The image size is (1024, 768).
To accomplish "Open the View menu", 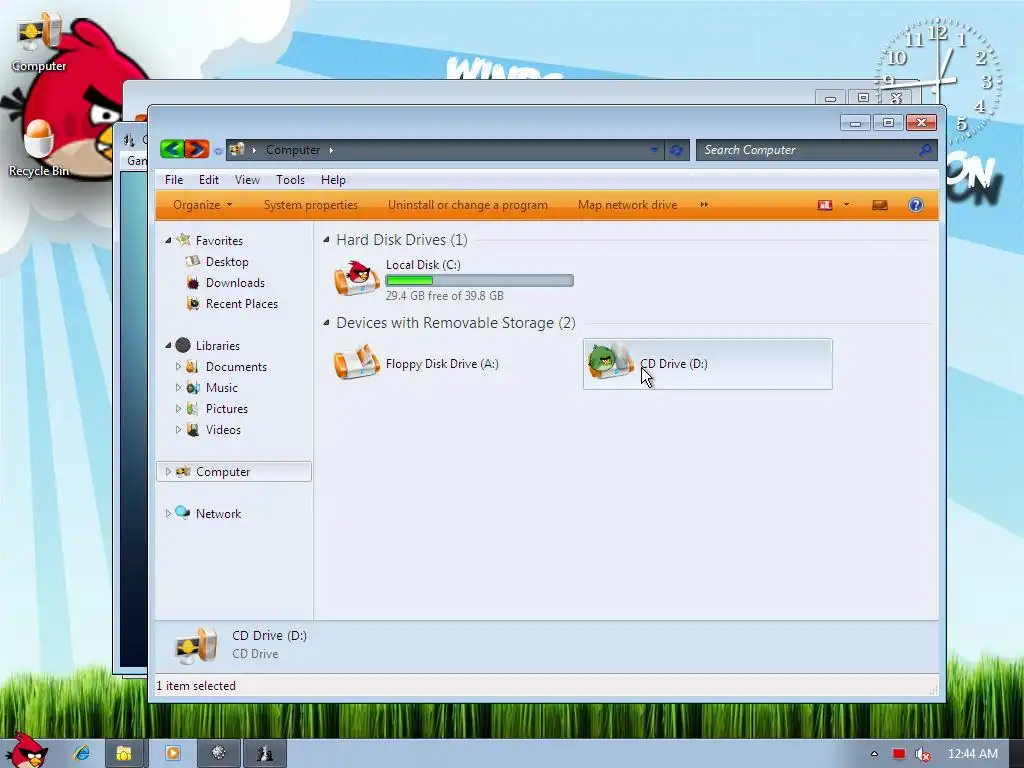I will [x=247, y=180].
